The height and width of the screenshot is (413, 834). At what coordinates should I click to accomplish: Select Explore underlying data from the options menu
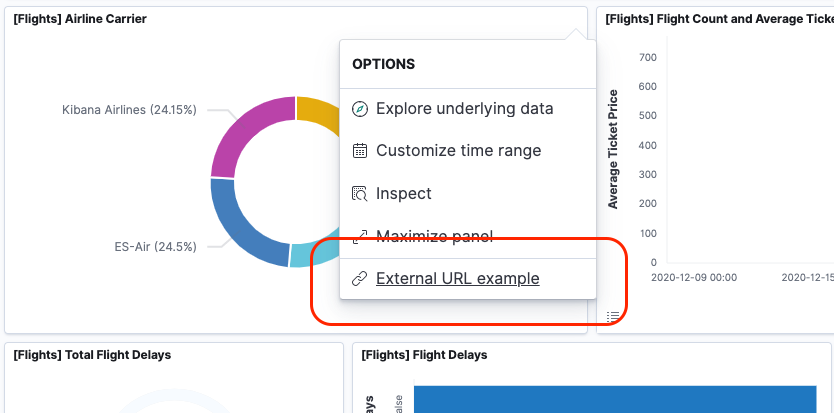464,108
